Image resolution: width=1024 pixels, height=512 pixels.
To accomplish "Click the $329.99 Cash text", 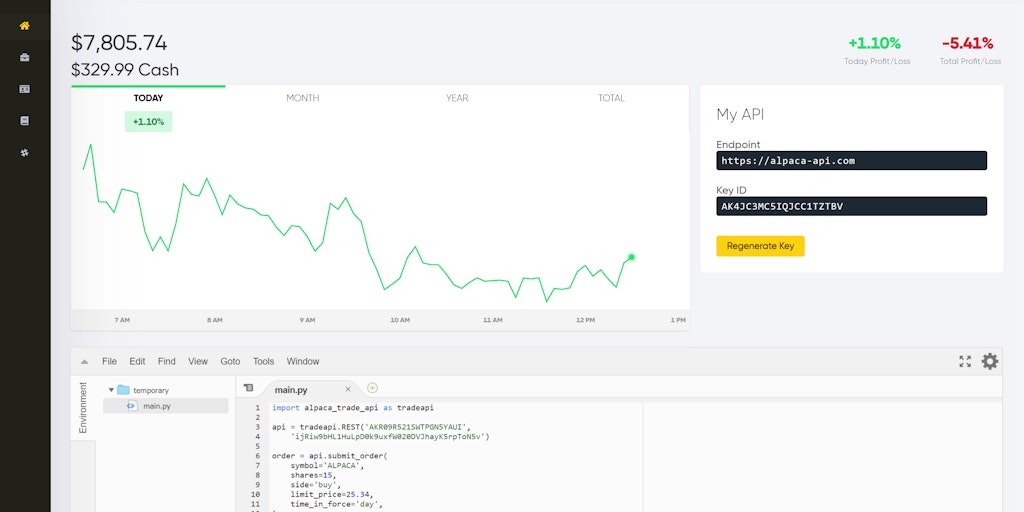I will [125, 70].
